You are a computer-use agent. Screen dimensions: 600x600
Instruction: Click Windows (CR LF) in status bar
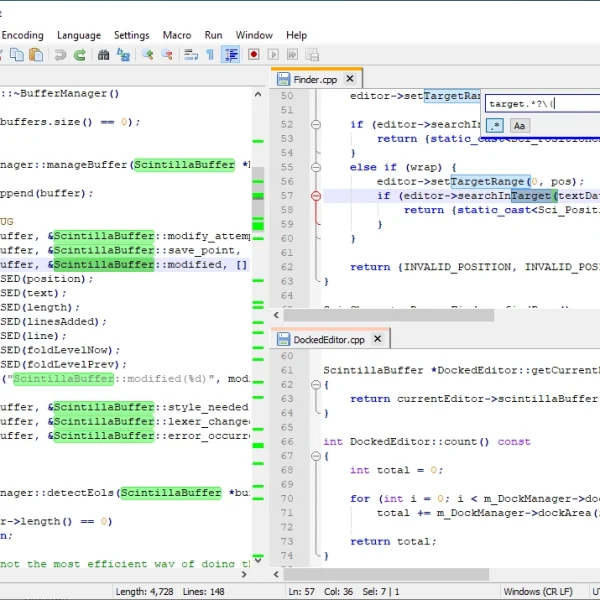538,592
